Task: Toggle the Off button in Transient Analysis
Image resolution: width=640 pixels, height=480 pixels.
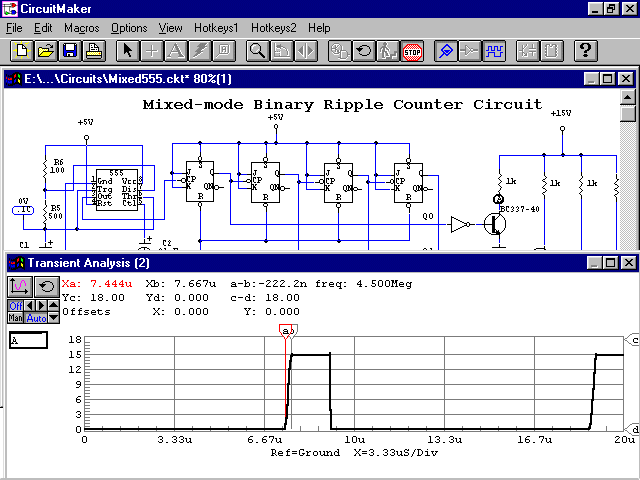Action: tap(16, 305)
